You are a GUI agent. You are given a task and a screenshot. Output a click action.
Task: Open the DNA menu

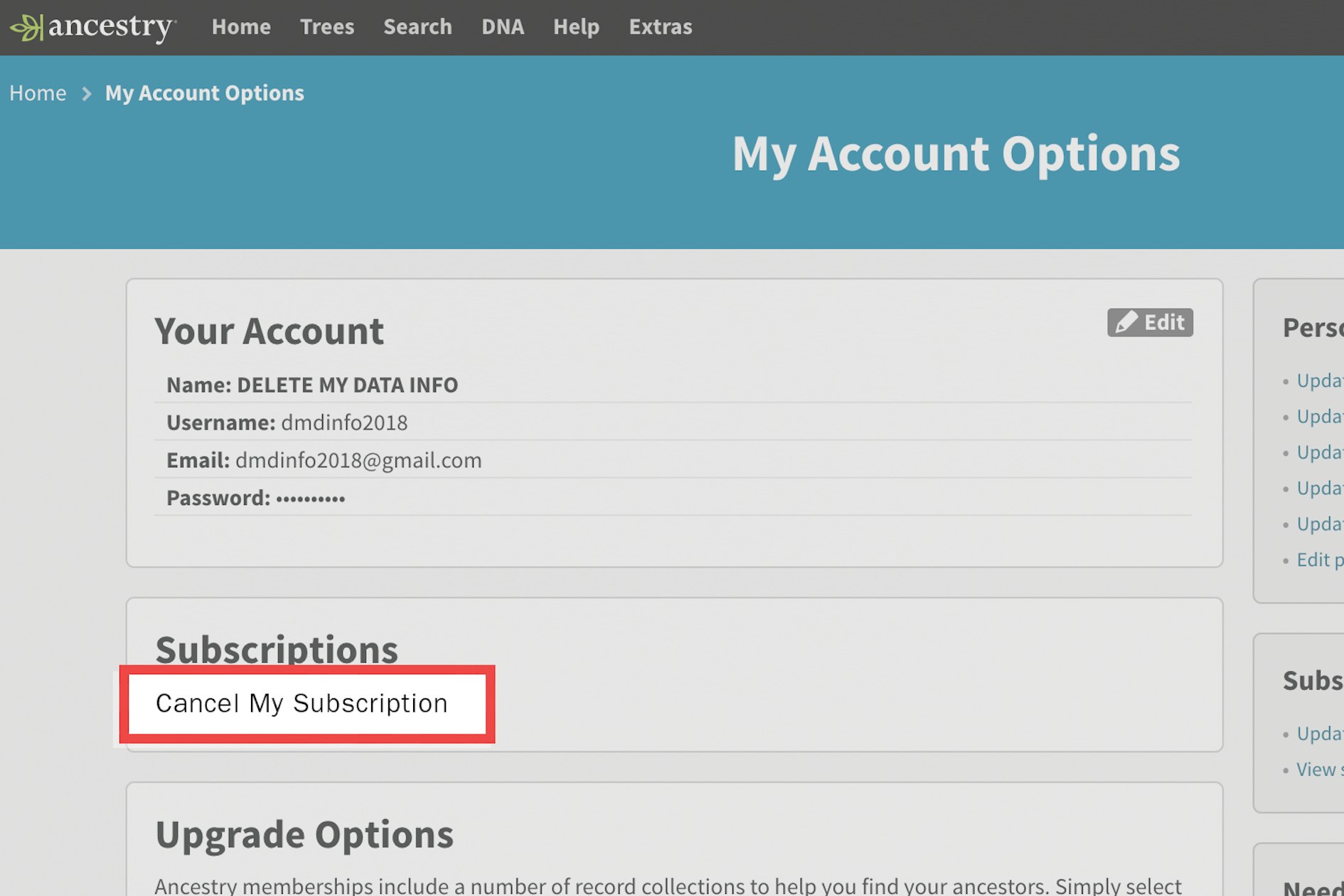point(503,27)
